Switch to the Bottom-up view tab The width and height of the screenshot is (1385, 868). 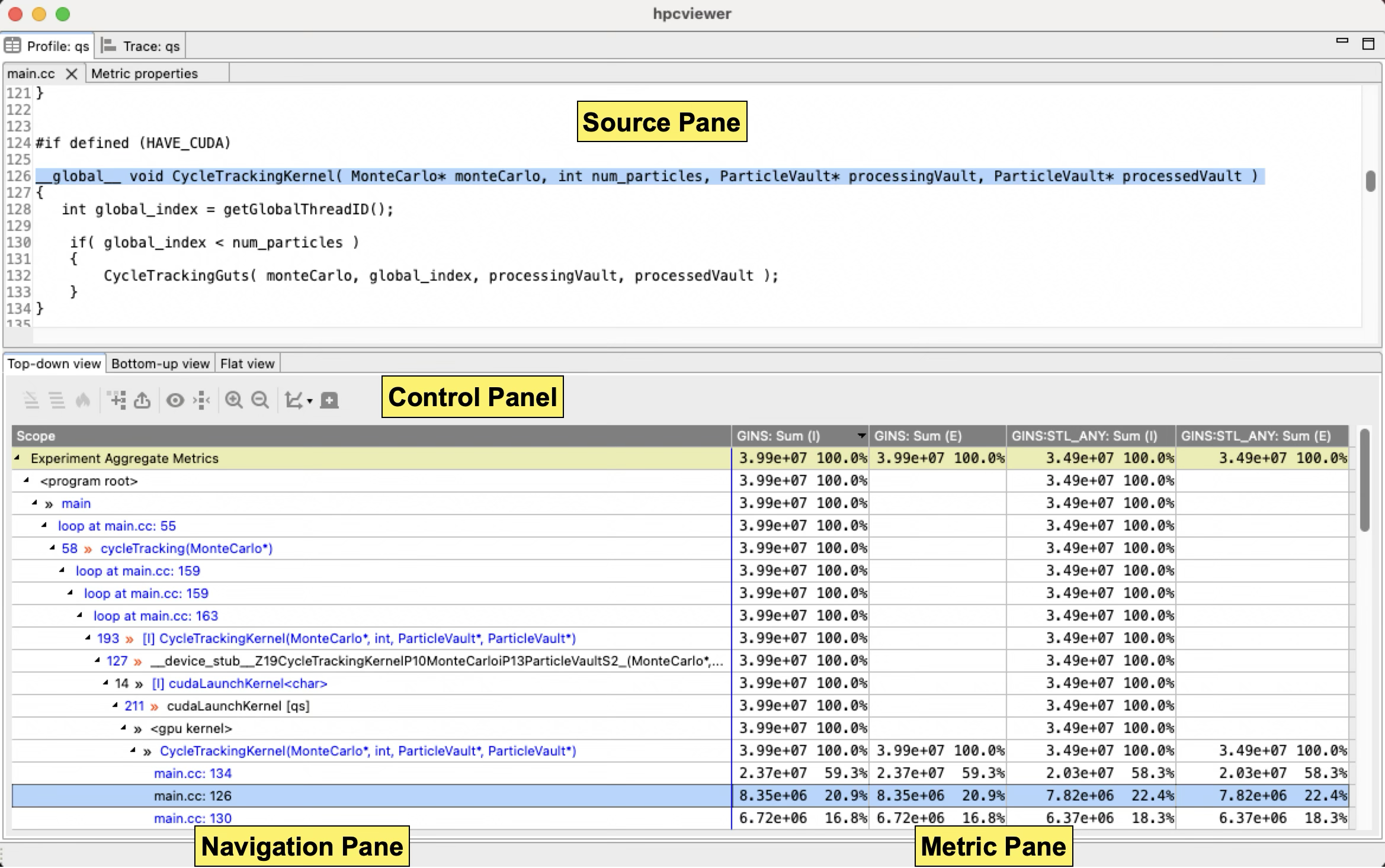click(x=160, y=364)
